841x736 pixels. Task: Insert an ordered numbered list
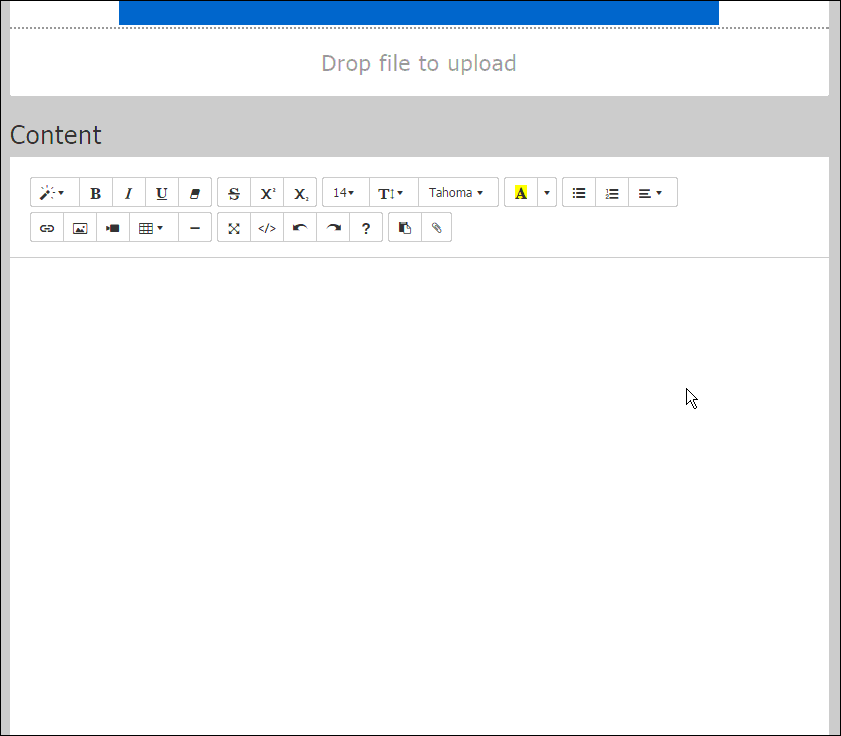[x=612, y=193]
